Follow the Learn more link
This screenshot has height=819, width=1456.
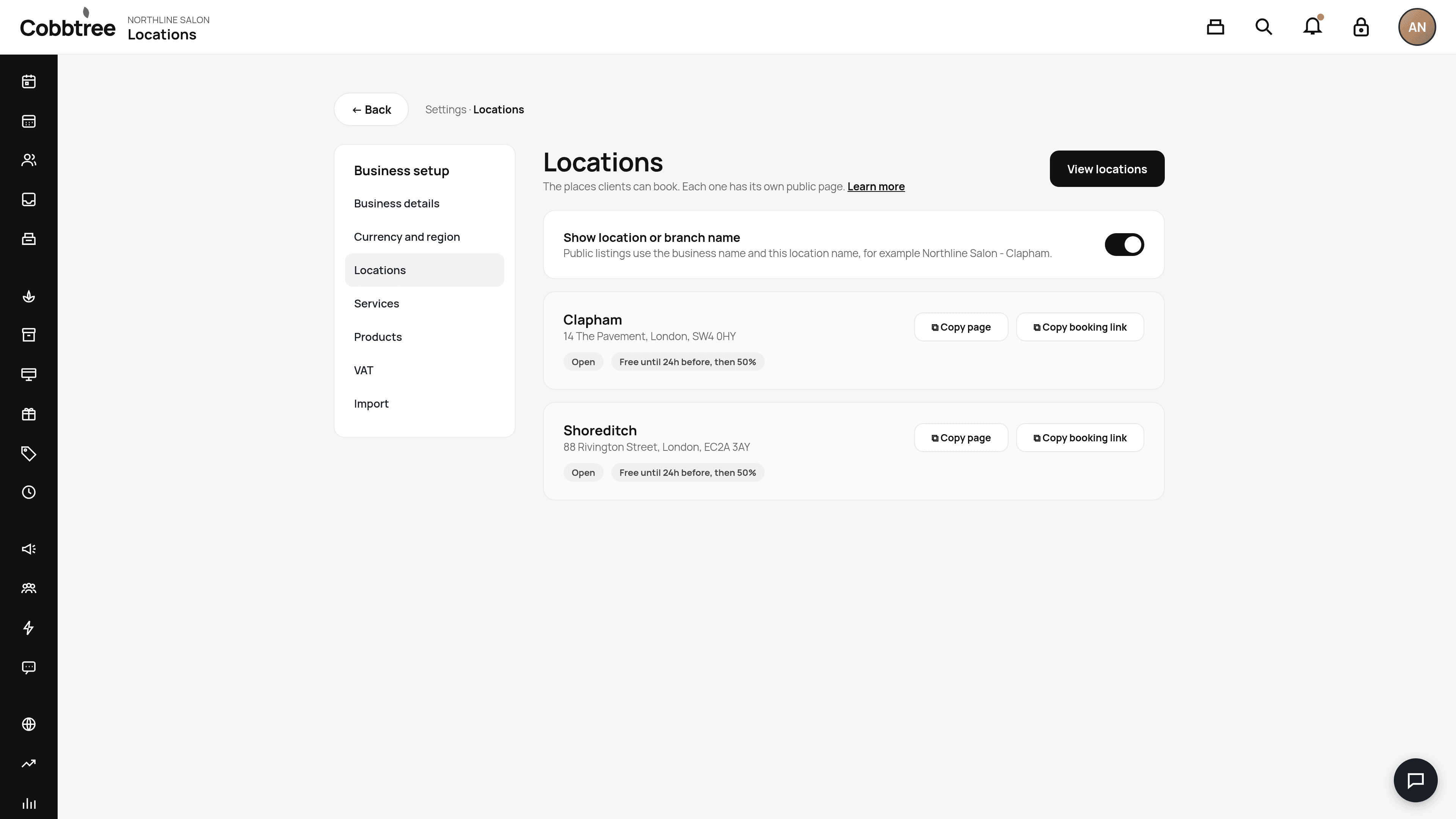point(876,187)
